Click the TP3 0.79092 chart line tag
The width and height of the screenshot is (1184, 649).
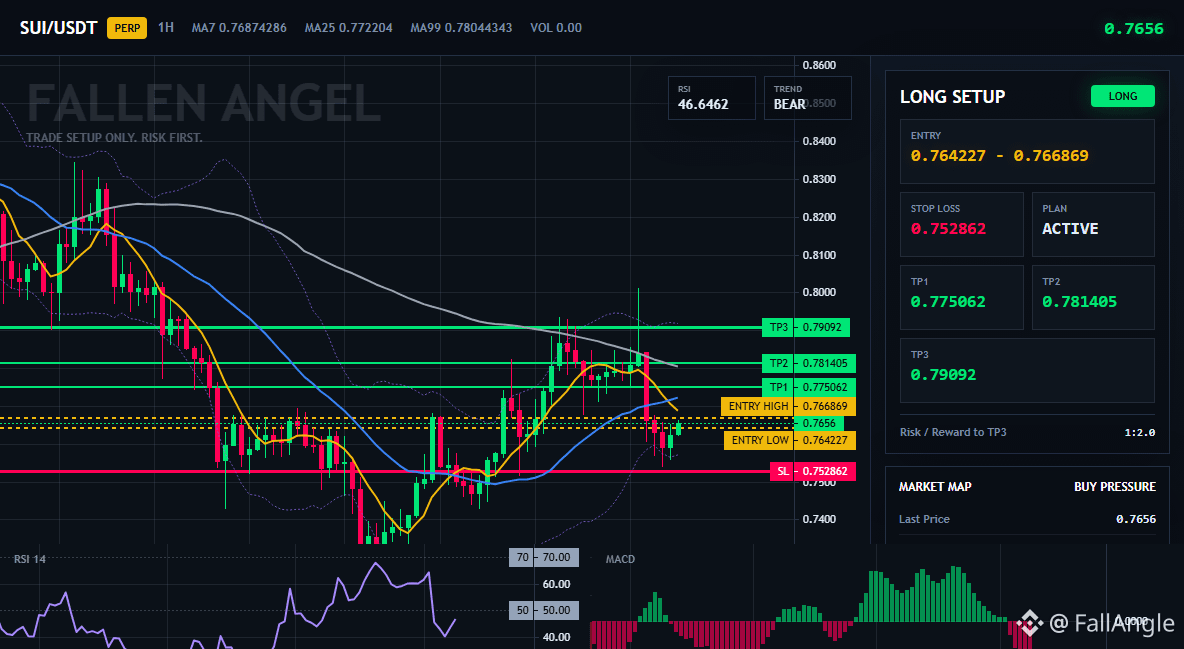(806, 327)
